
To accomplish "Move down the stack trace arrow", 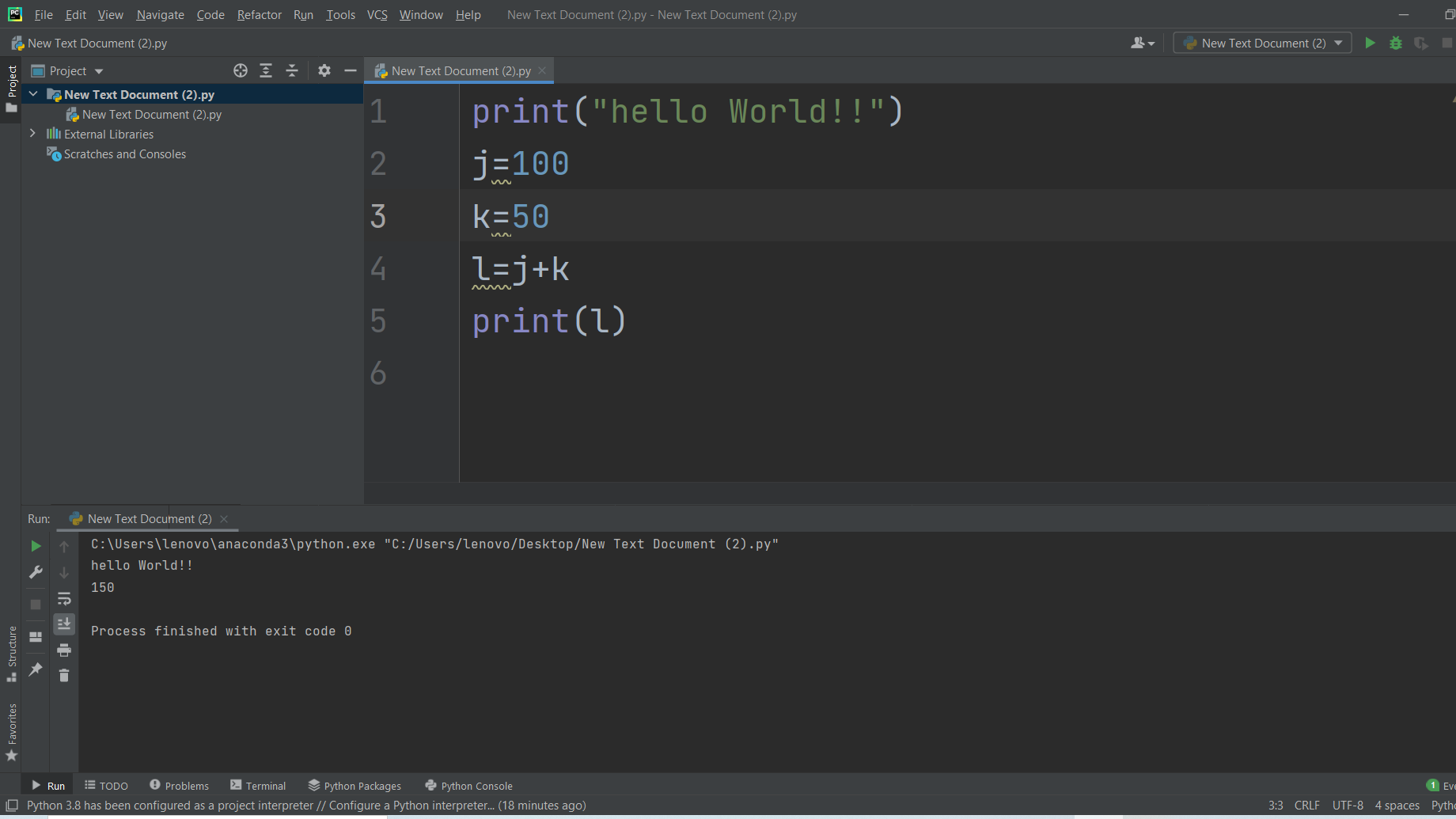I will point(64,572).
